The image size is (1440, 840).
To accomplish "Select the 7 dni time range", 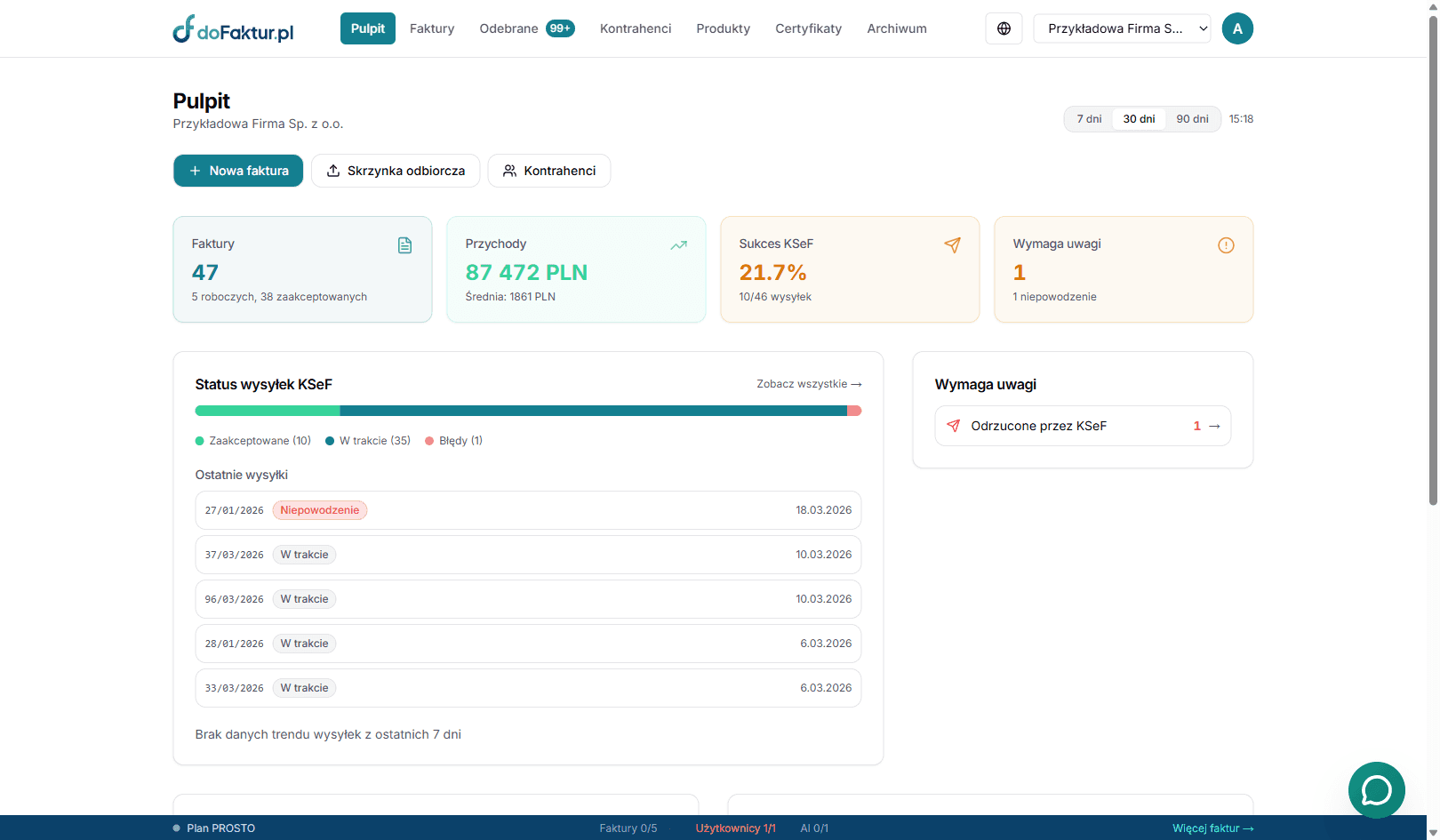I will point(1089,119).
